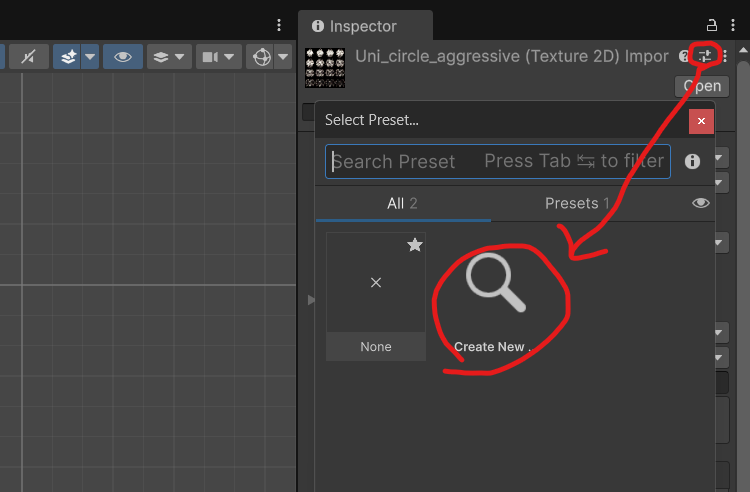The width and height of the screenshot is (750, 492).
Task: Click the info icon beside Search Preset
Action: [x=692, y=161]
